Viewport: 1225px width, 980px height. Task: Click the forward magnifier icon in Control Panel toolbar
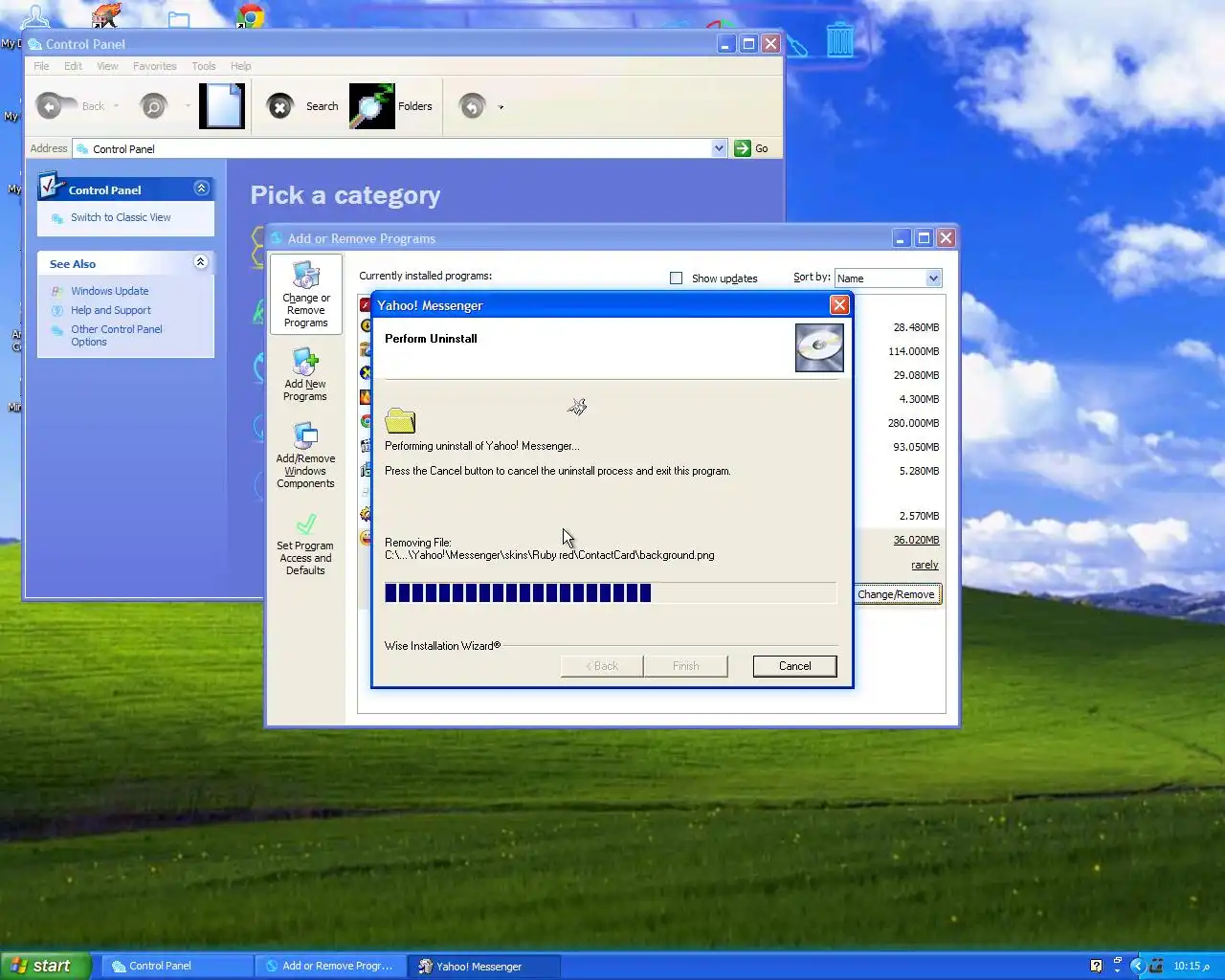tap(153, 106)
